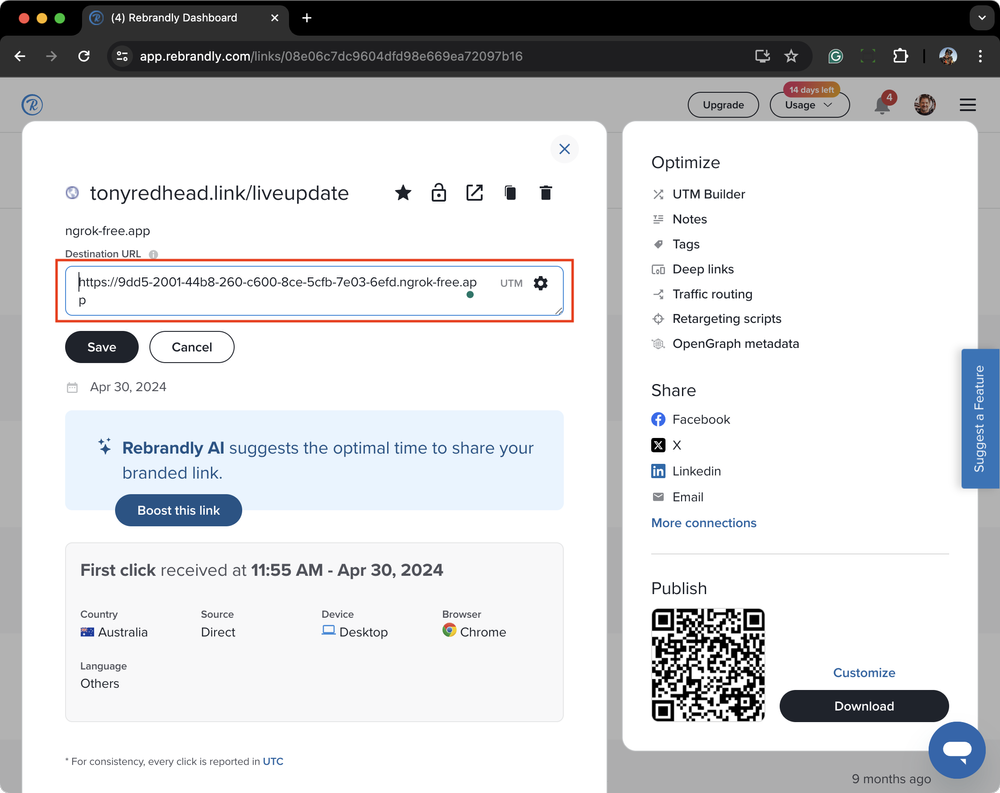Image resolution: width=1000 pixels, height=793 pixels.
Task: Download the QR code
Action: pyautogui.click(x=864, y=706)
